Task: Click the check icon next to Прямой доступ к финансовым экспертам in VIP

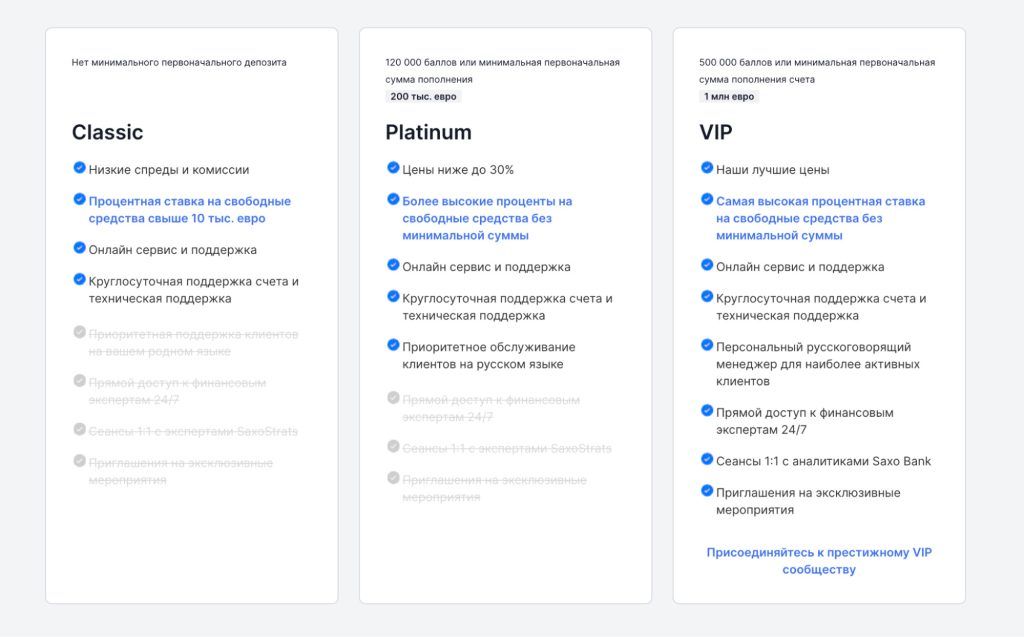Action: (x=707, y=410)
